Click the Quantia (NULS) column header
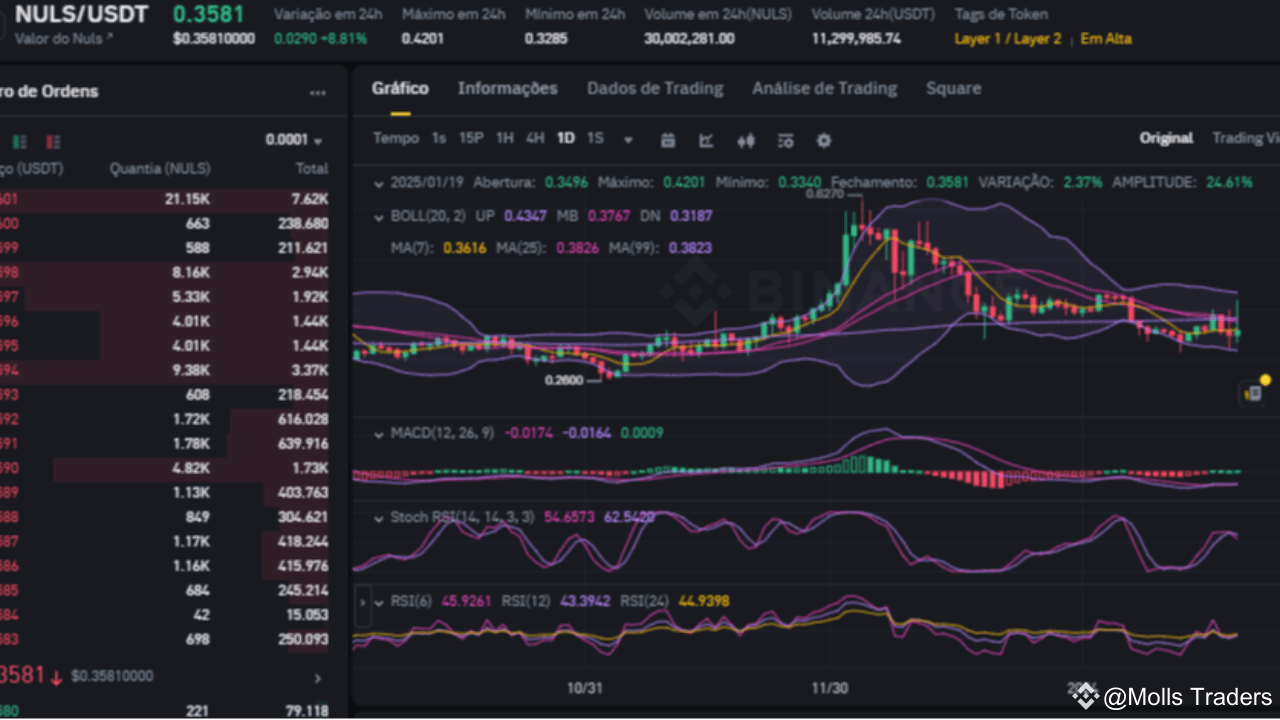The image size is (1280, 720). coord(160,169)
